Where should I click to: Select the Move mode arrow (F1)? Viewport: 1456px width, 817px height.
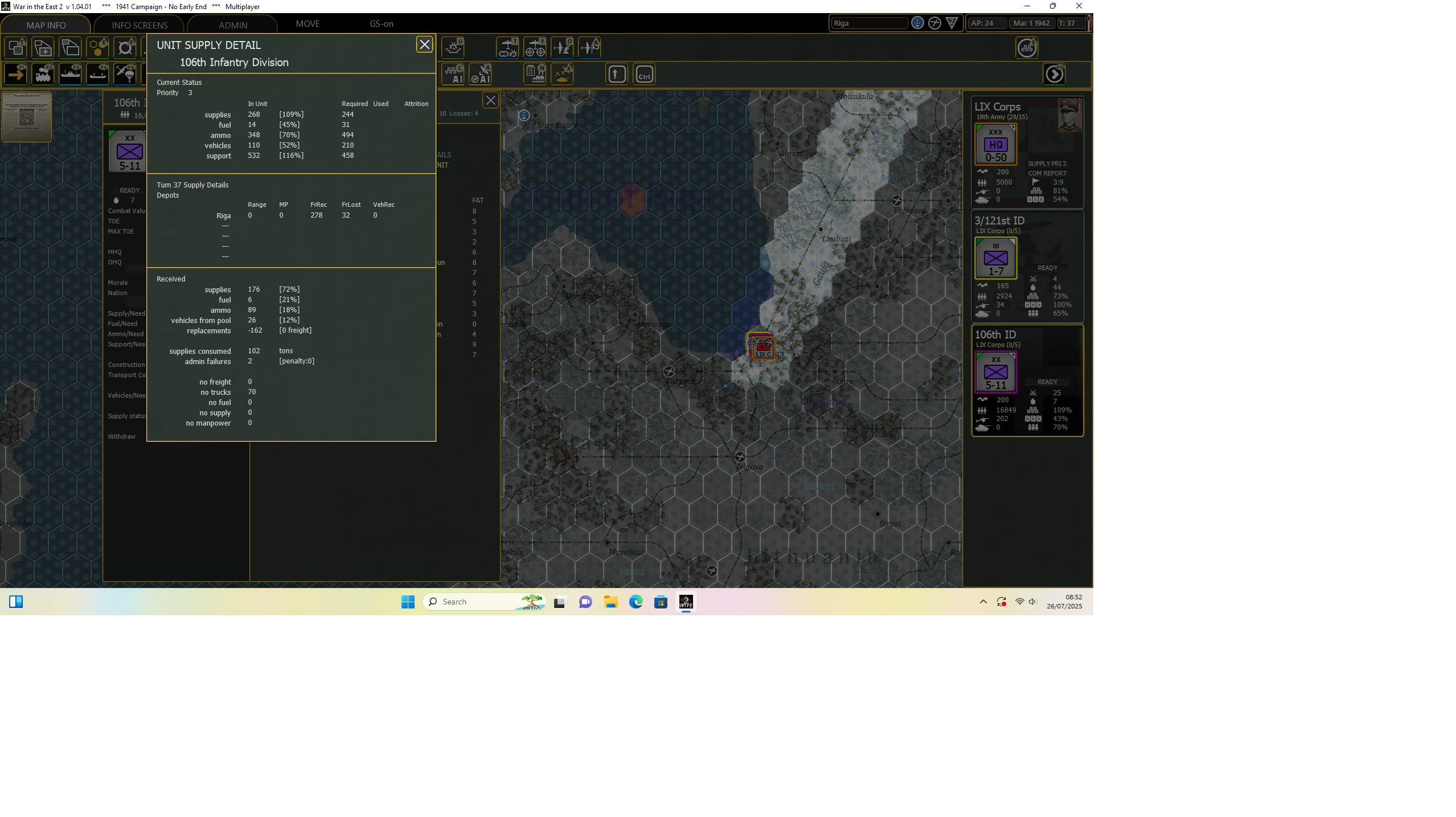[16, 74]
